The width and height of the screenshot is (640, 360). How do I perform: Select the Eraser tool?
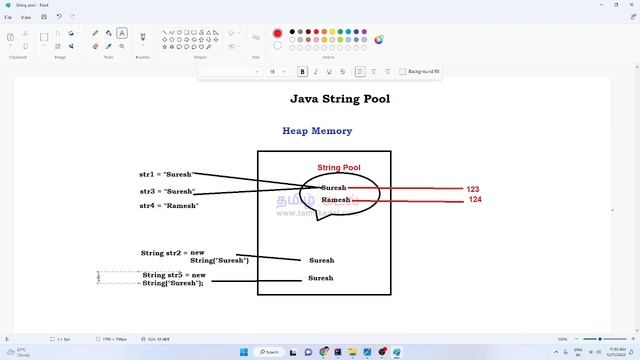coord(95,47)
